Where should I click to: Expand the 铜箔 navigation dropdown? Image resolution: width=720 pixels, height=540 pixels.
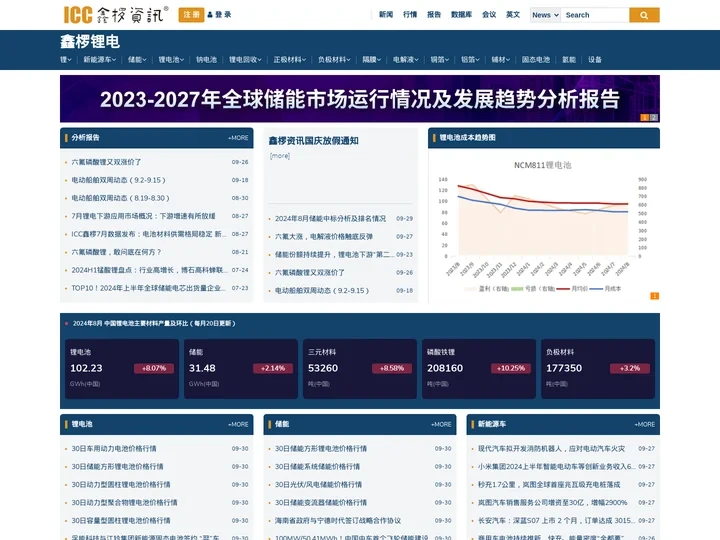pos(440,60)
